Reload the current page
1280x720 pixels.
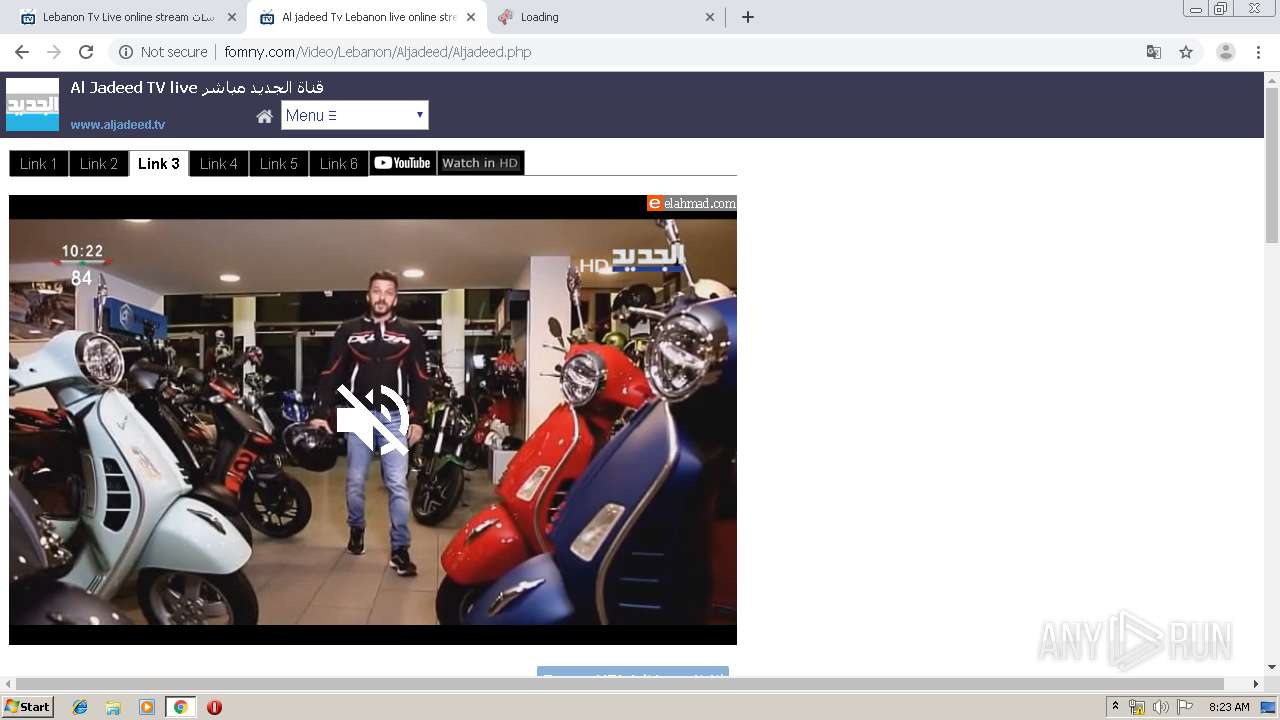pyautogui.click(x=86, y=52)
